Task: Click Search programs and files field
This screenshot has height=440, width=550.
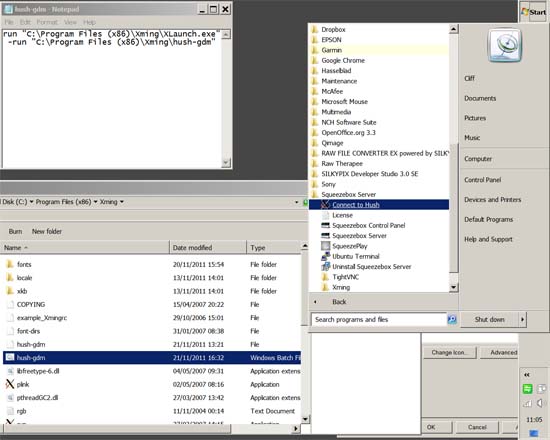Action: [x=379, y=319]
